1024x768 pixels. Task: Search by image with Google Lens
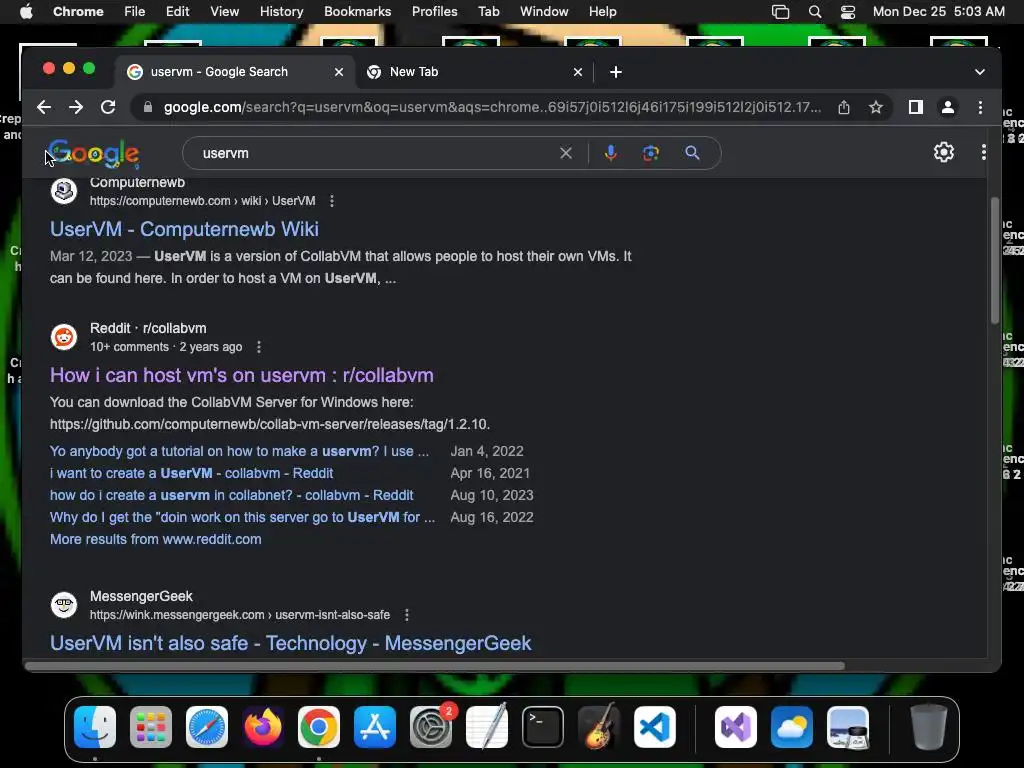650,153
